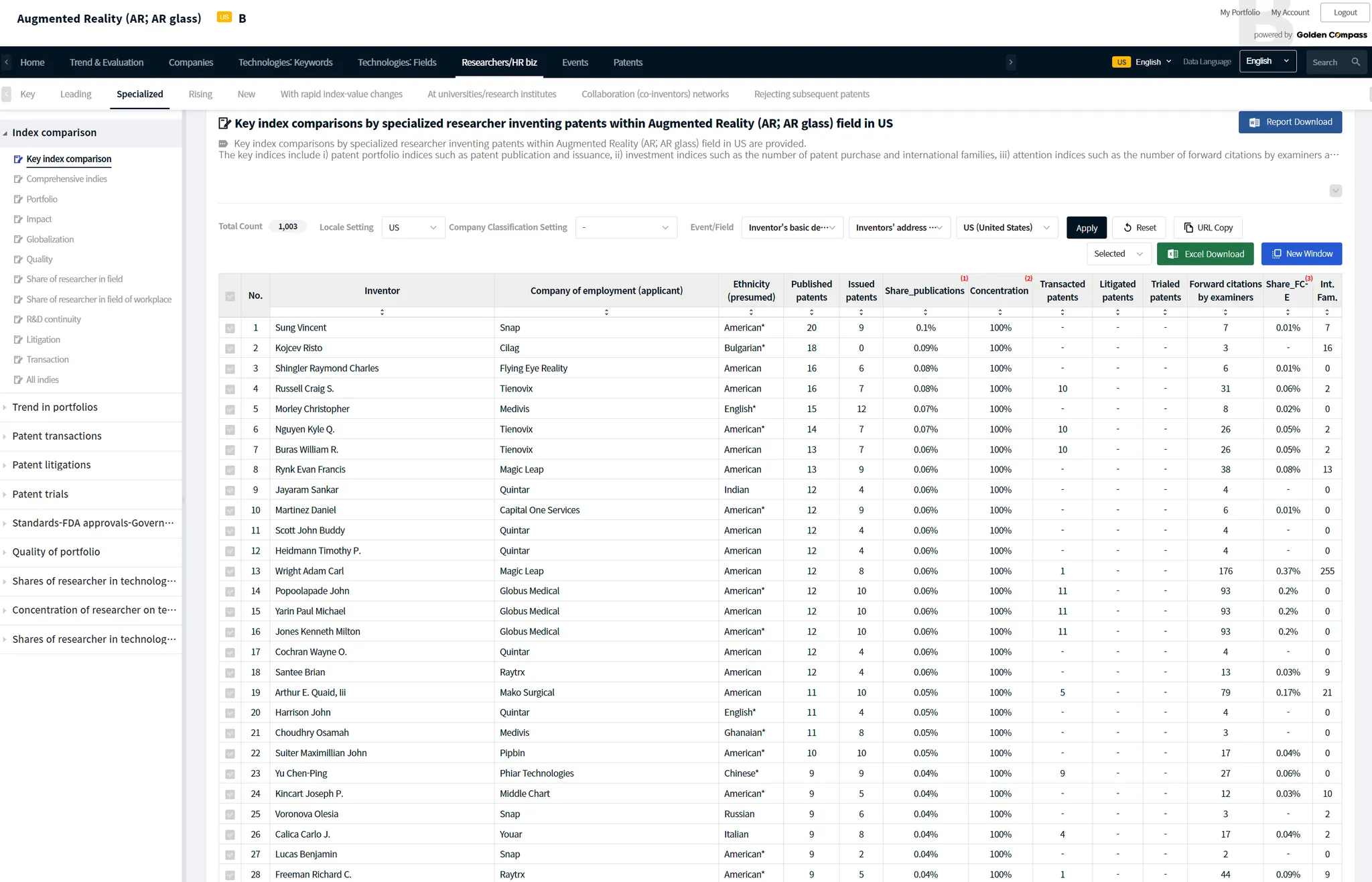Check the row for Morley Christopher
The image size is (1372, 882).
pyautogui.click(x=230, y=409)
